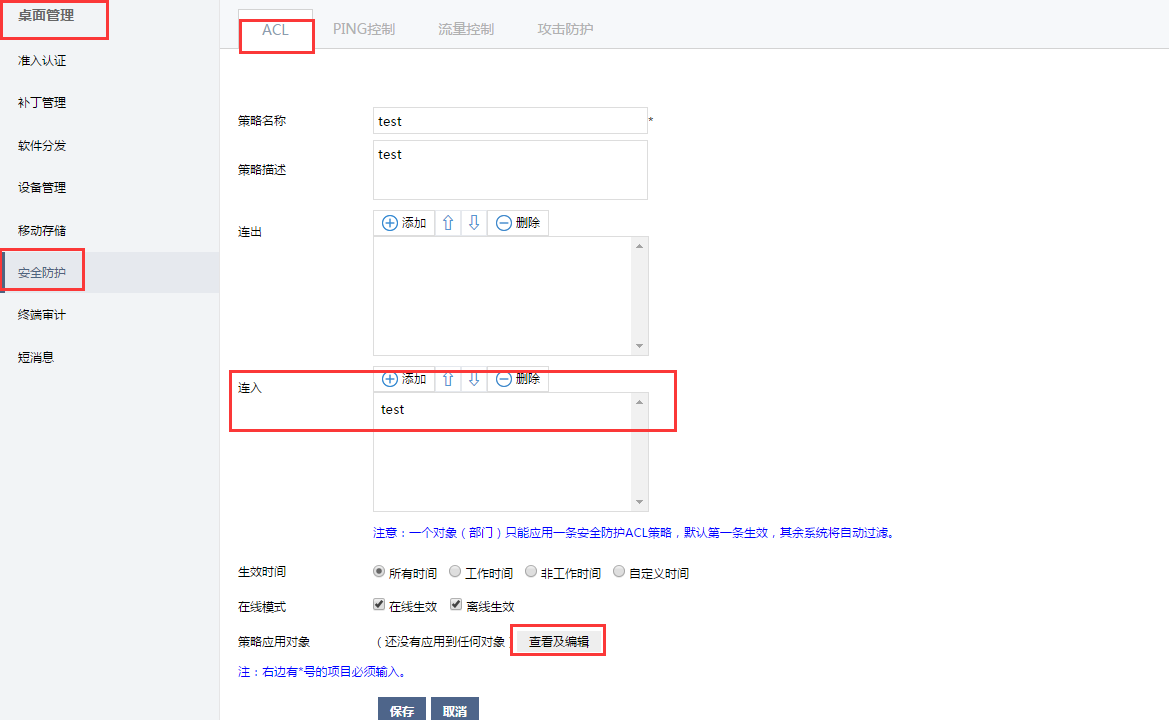Select the 工作时间 radio button
The image size is (1169, 720).
click(x=455, y=572)
